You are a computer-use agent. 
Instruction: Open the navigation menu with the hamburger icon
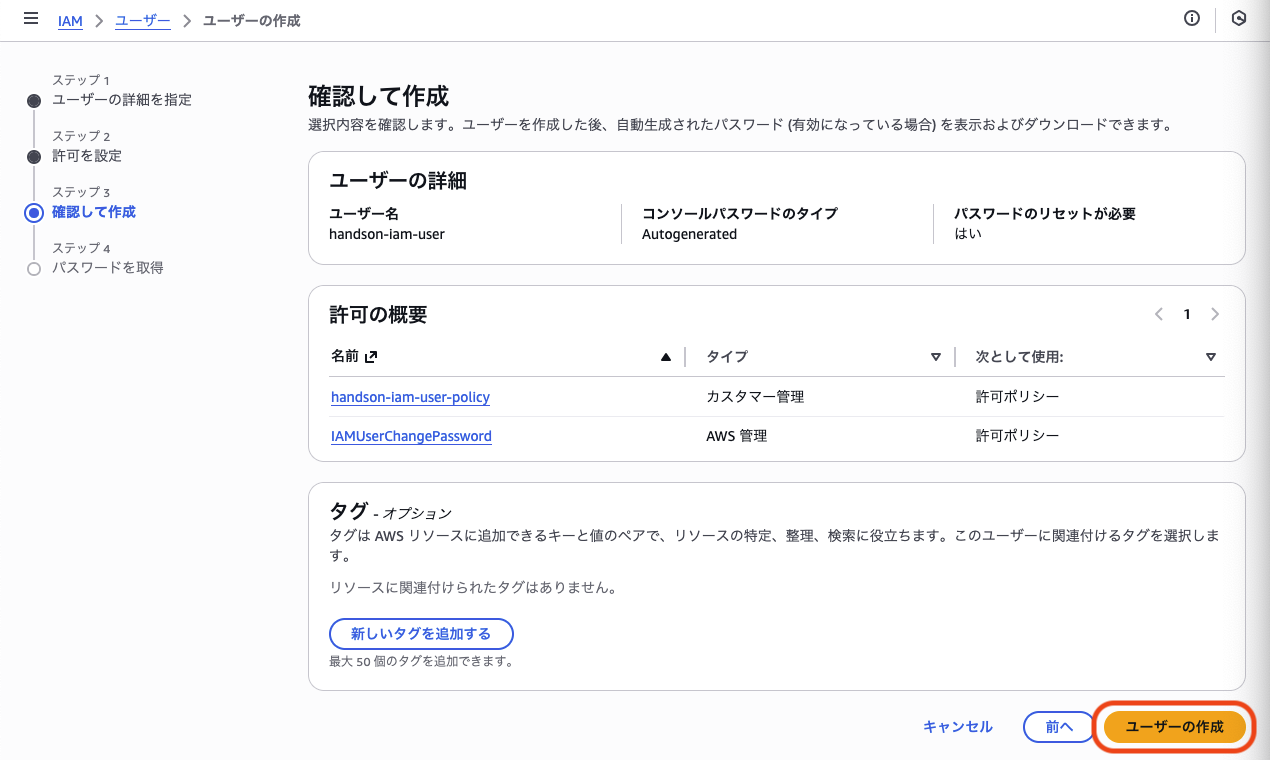(30, 19)
